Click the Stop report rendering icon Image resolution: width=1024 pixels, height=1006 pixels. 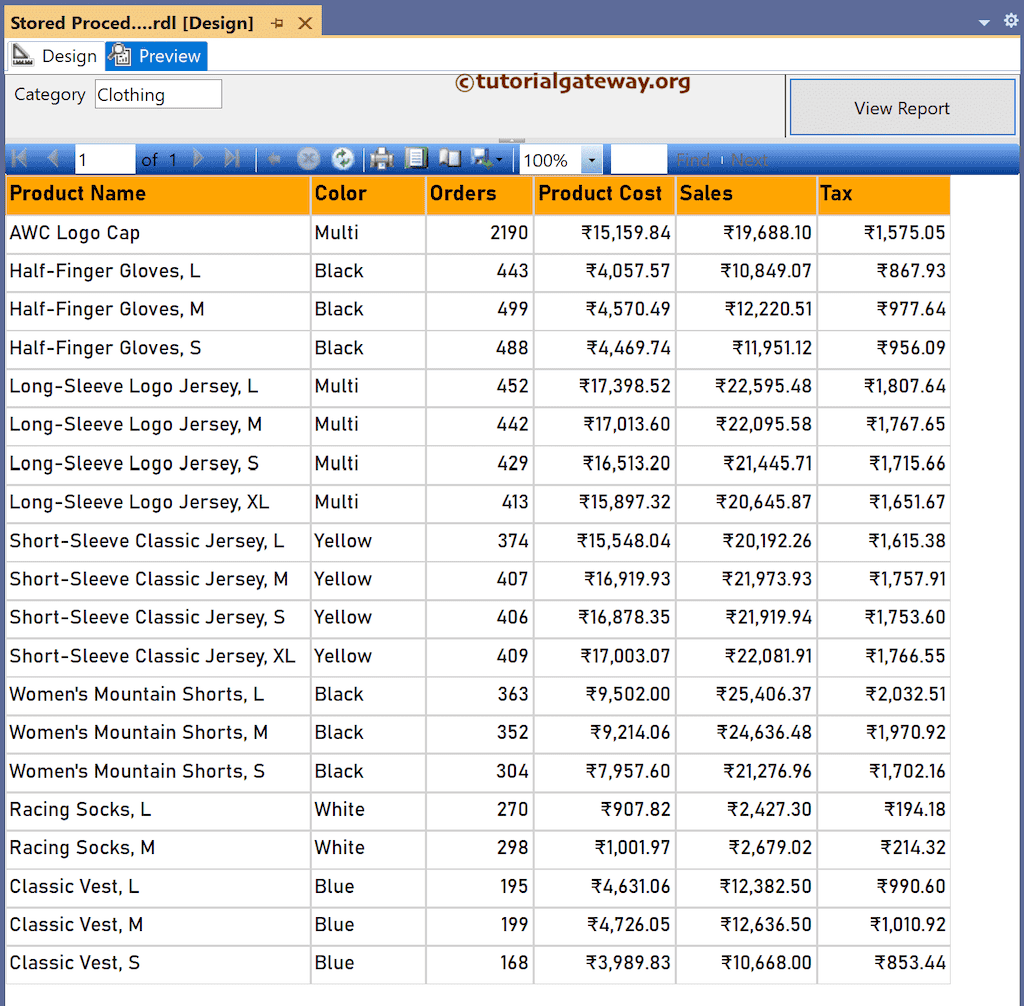pyautogui.click(x=308, y=158)
